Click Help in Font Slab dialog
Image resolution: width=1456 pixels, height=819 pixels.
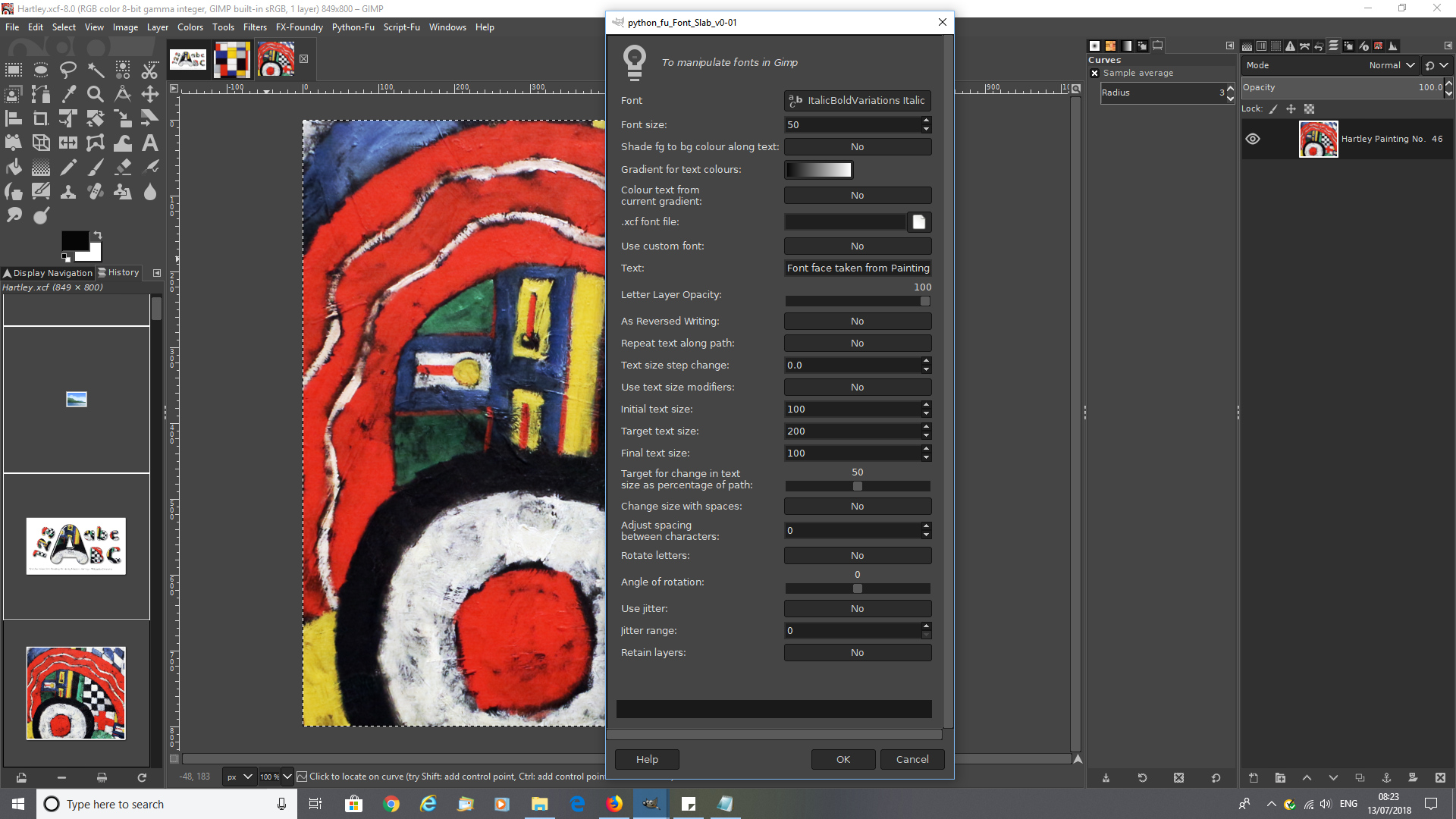647,760
